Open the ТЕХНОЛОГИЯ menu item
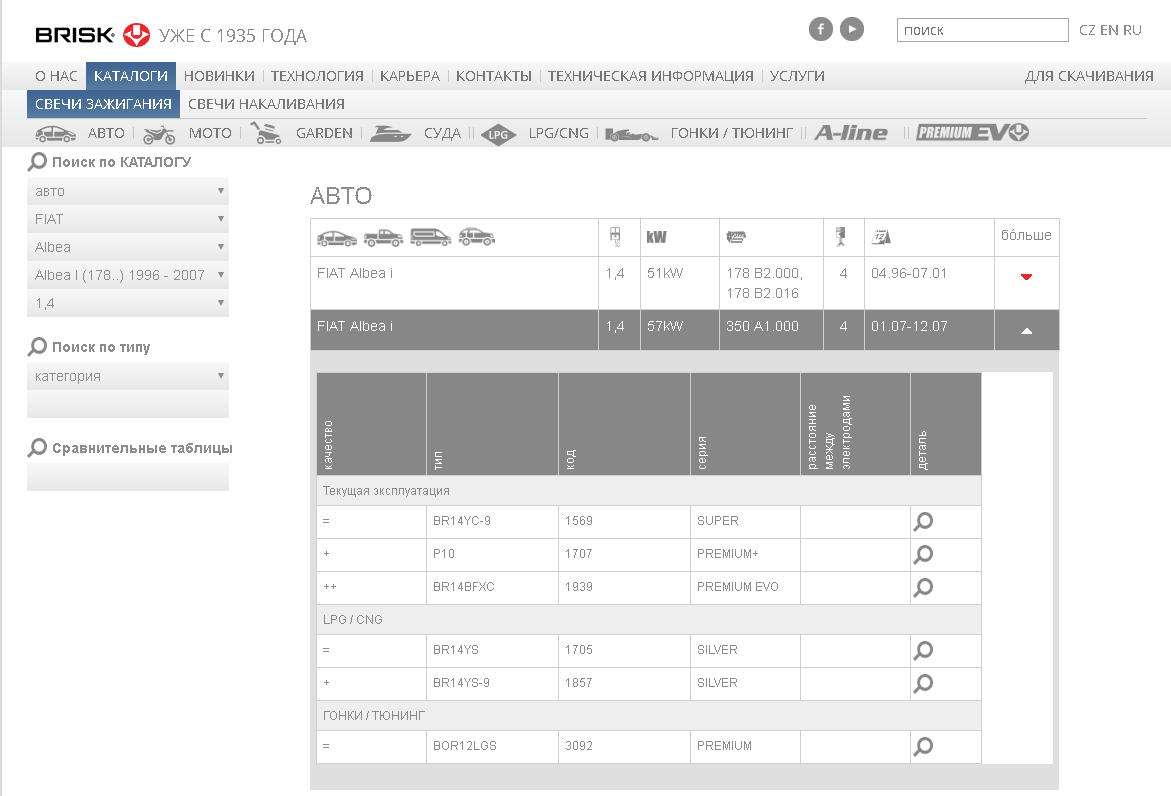The image size is (1171, 796). pyautogui.click(x=317, y=76)
